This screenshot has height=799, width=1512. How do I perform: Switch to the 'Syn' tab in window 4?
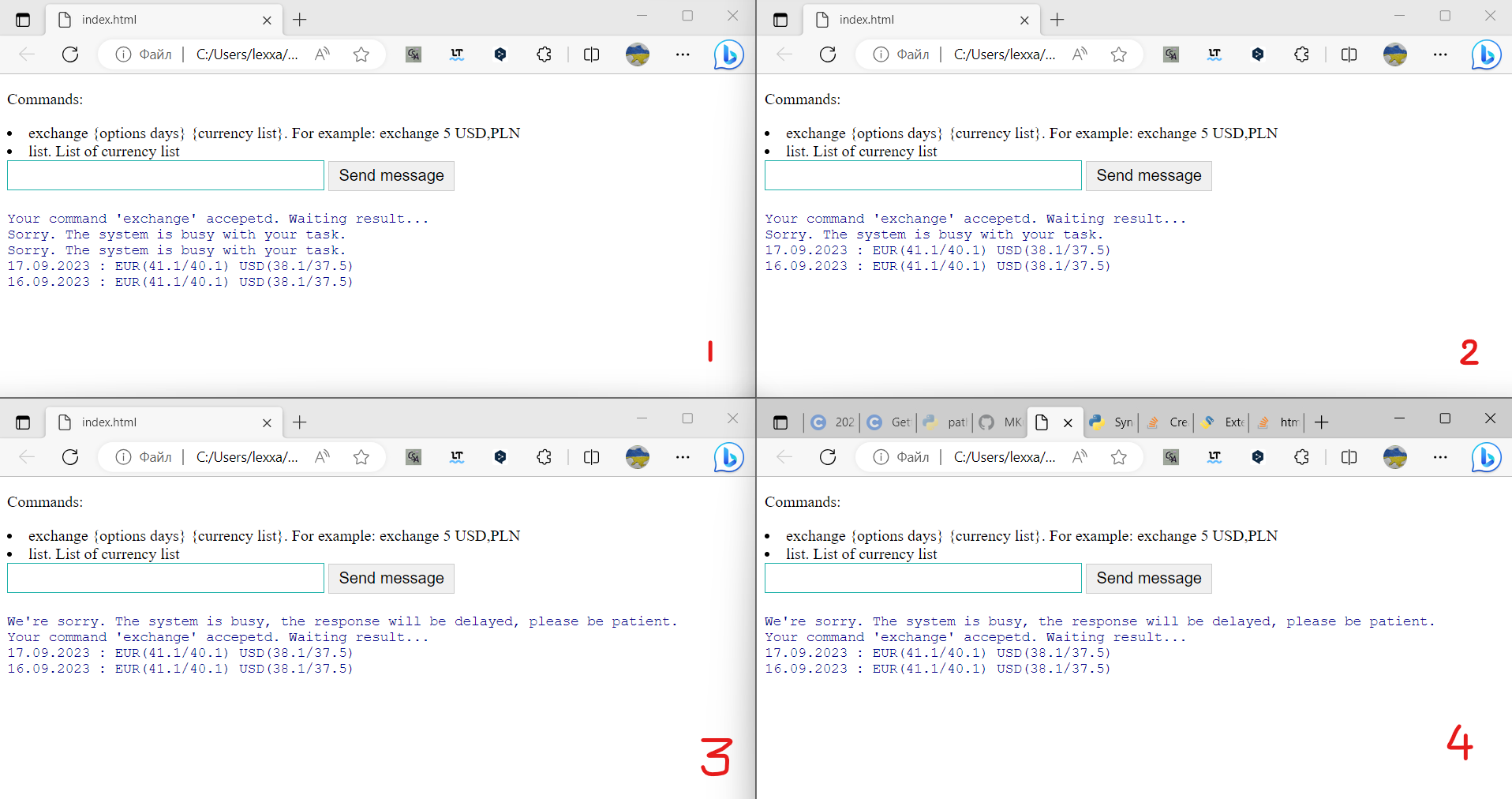[1112, 422]
